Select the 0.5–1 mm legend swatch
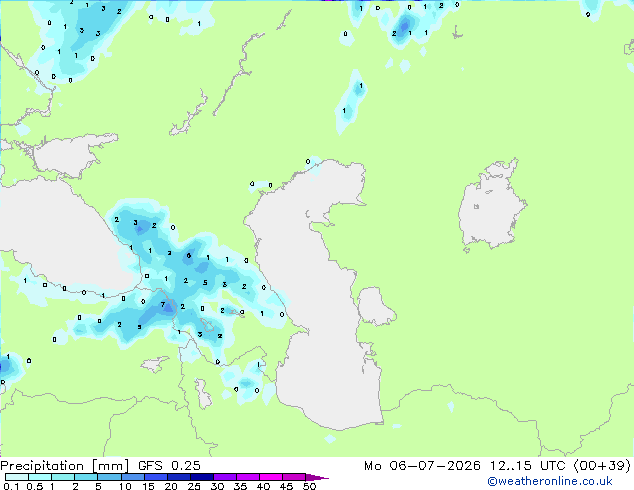This screenshot has height=490, width=634. click(40, 477)
